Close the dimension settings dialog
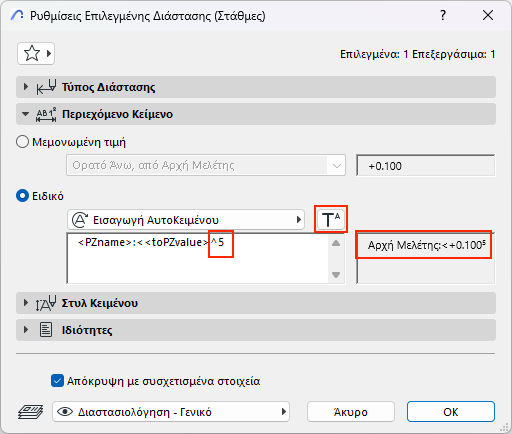 [x=488, y=15]
